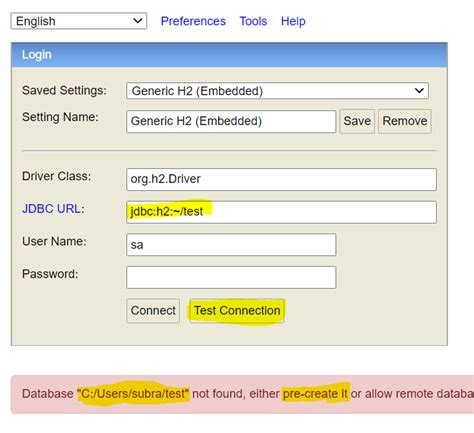Click the JDBC URL input field
The image size is (474, 433).
(x=281, y=212)
